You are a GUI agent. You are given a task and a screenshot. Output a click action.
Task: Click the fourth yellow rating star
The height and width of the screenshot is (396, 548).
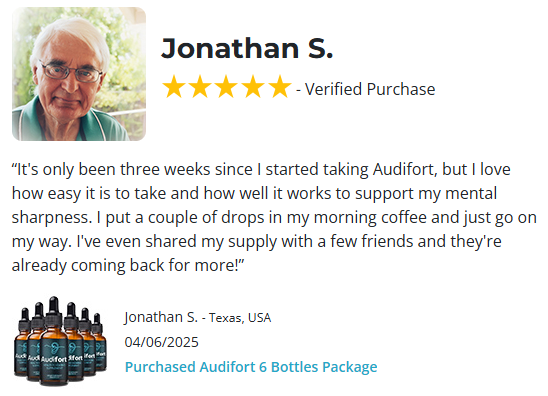click(253, 86)
